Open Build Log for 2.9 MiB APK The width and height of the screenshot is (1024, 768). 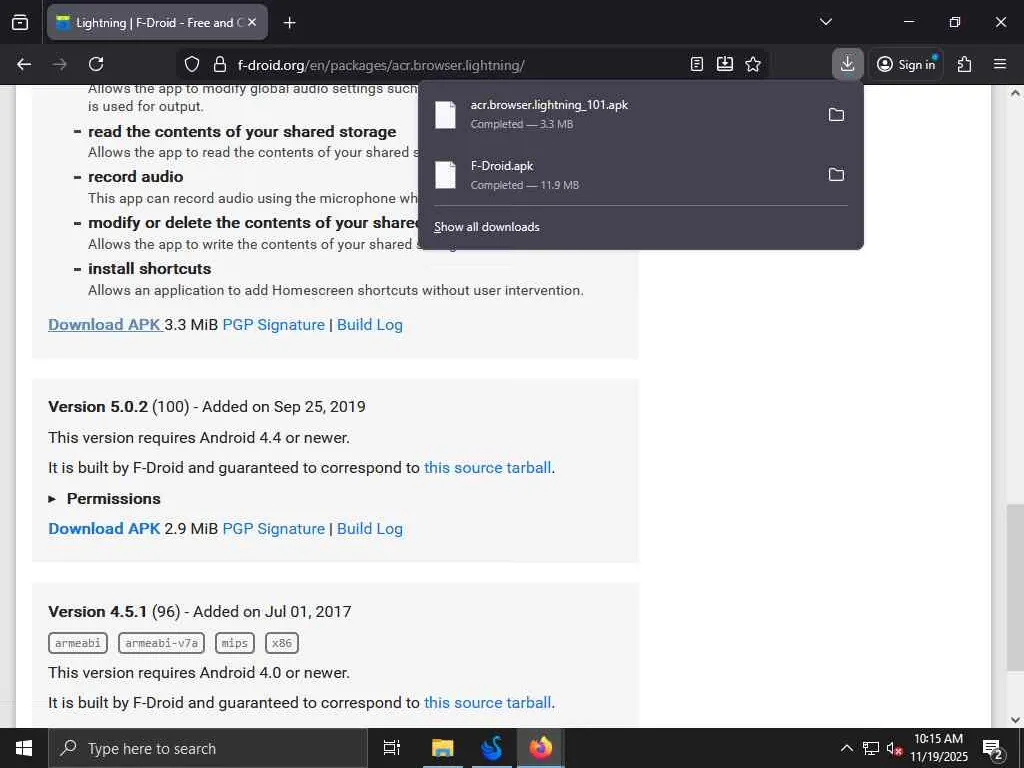(370, 528)
